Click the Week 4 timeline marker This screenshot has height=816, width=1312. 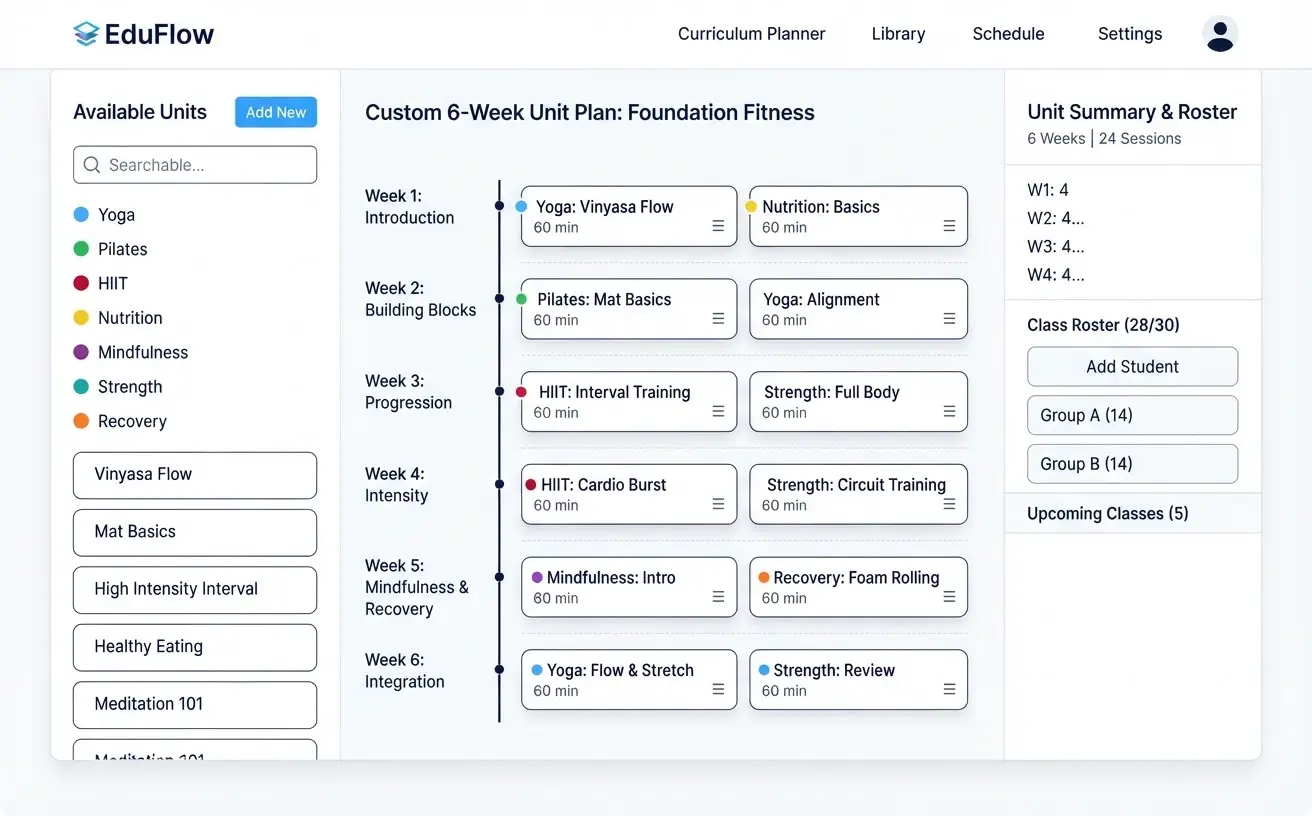(x=499, y=484)
